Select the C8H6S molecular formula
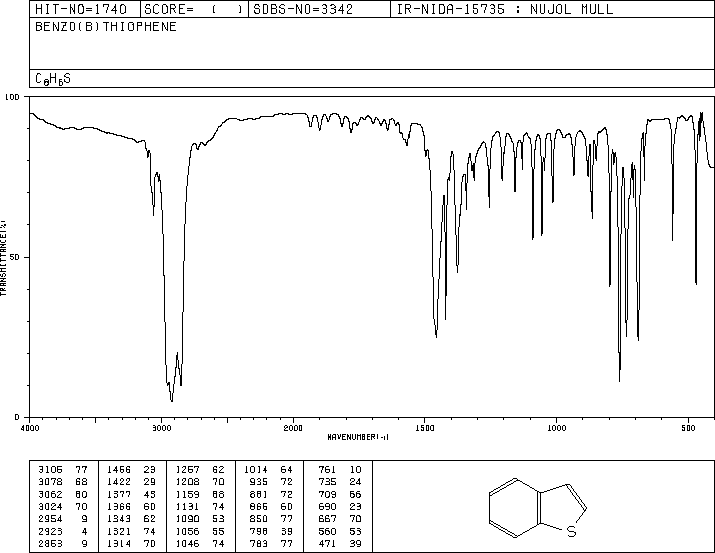The image size is (715, 553). click(x=53, y=79)
